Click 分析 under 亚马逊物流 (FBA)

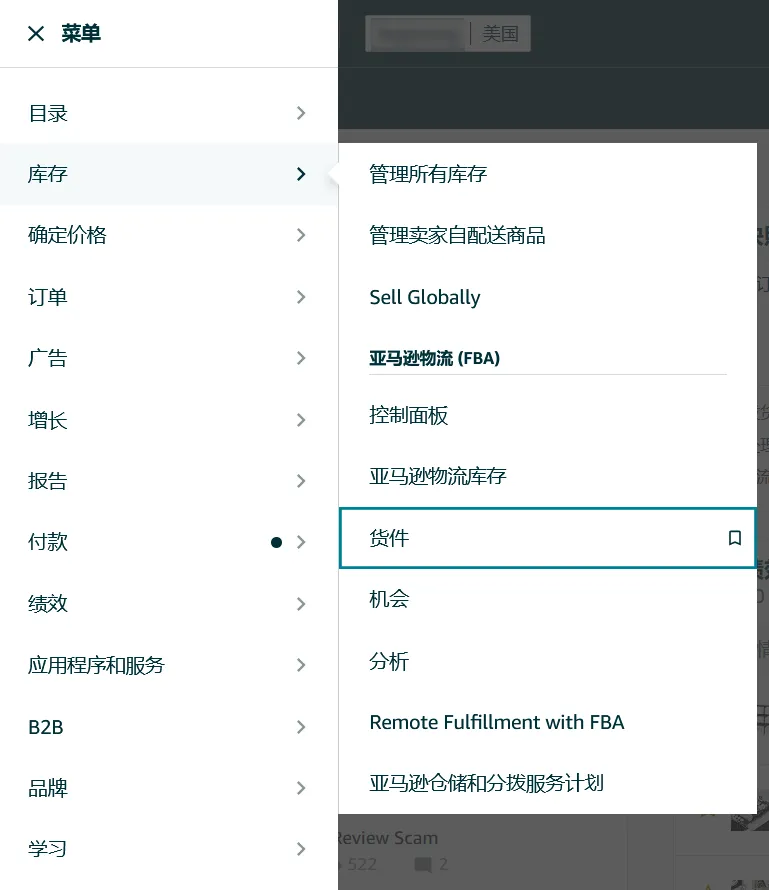(388, 661)
